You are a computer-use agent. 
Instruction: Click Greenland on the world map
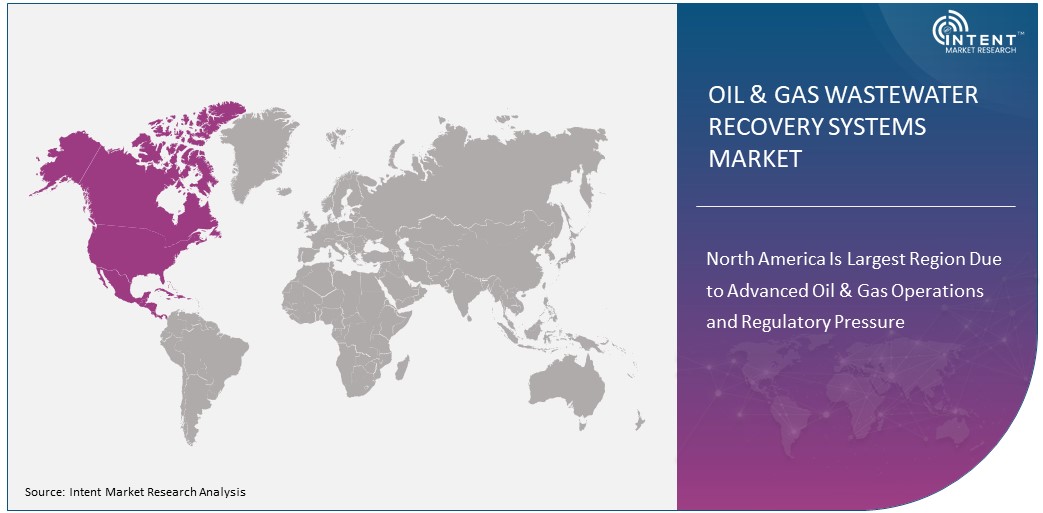click(258, 153)
